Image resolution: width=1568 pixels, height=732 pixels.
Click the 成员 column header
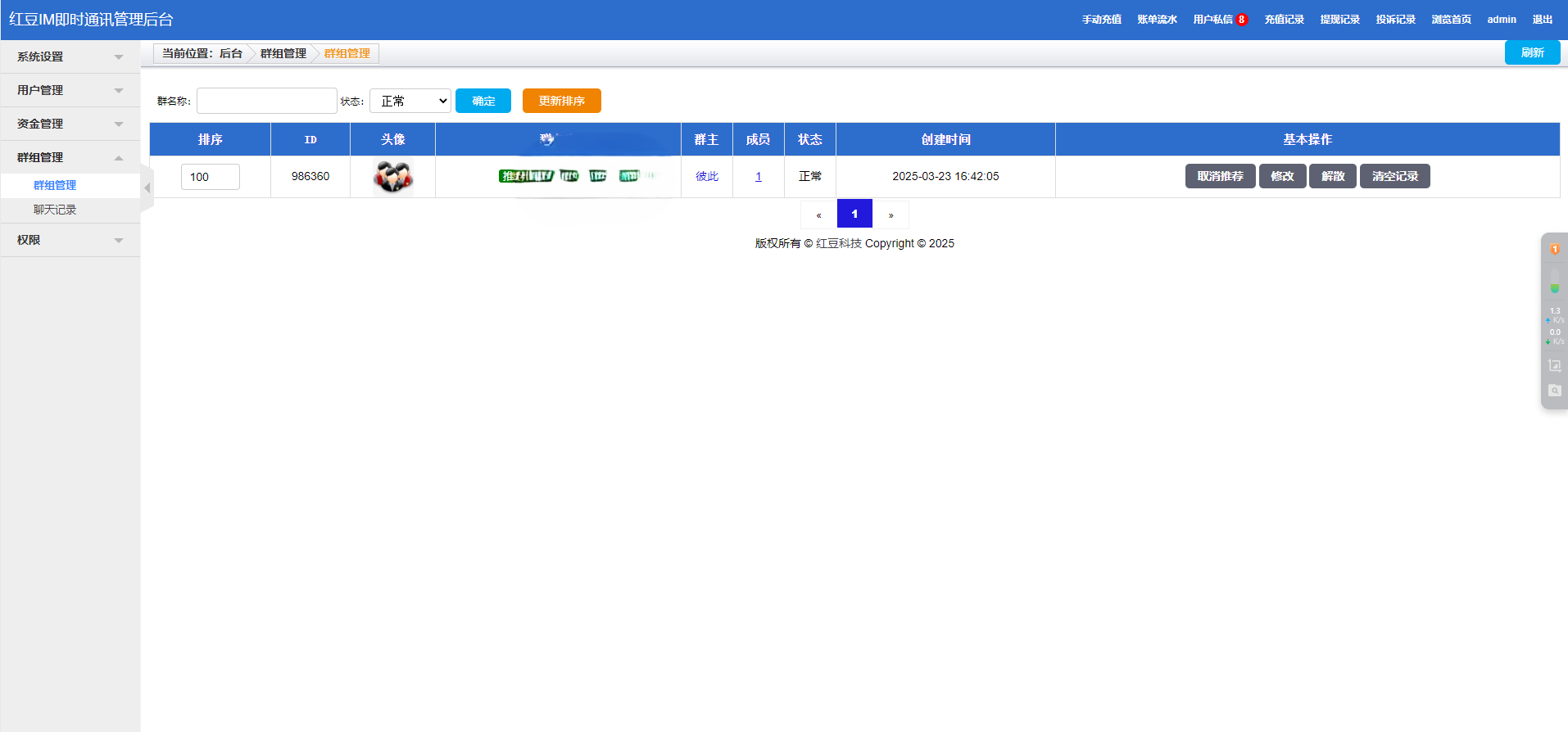click(758, 139)
